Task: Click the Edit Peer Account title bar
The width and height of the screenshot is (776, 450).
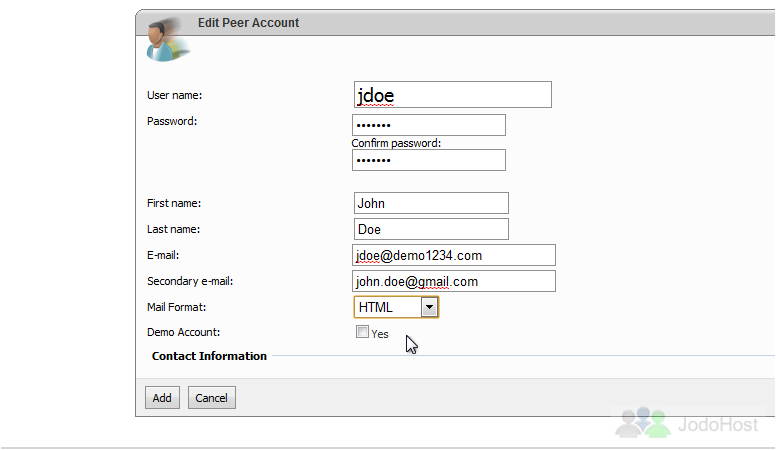Action: coord(455,23)
